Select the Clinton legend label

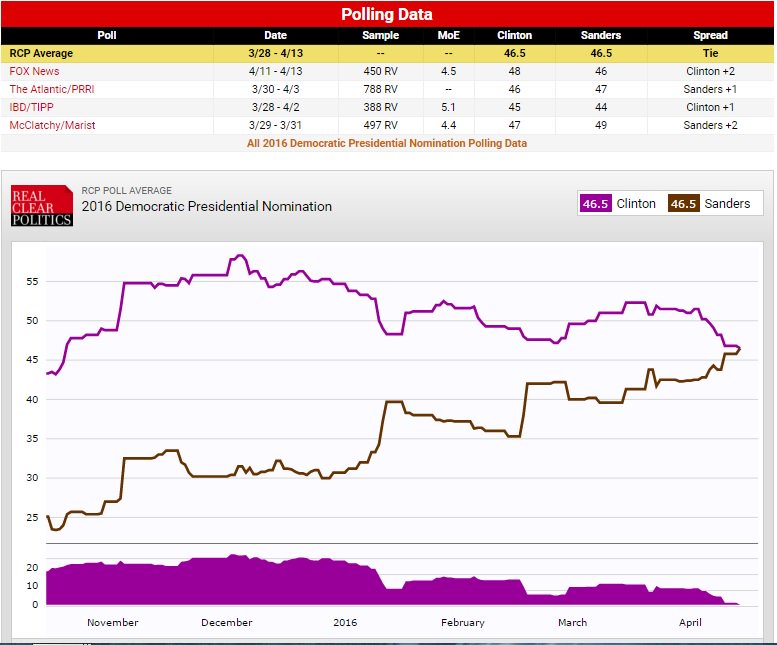(636, 204)
